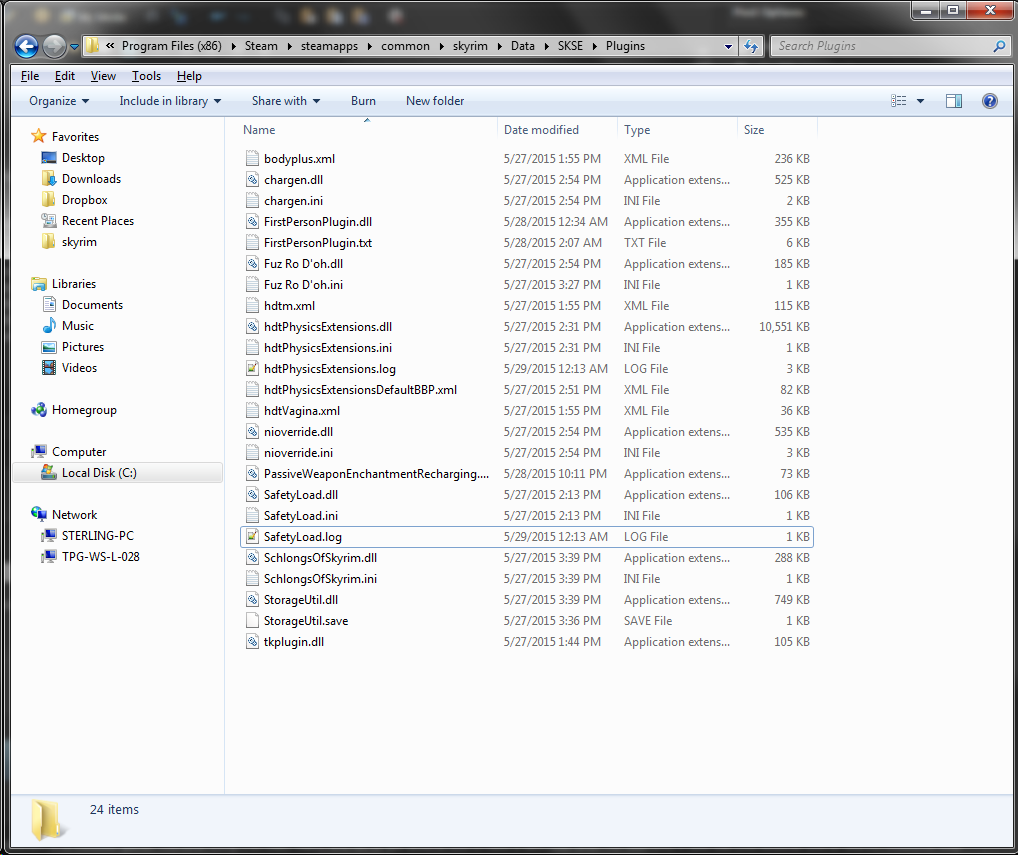Click the tkplugin.dll file icon
This screenshot has height=855, width=1018.
tap(253, 641)
